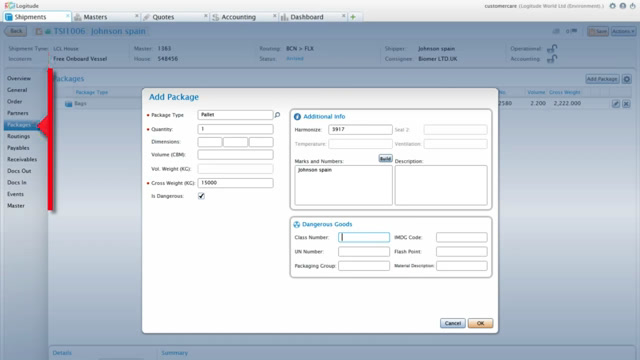Open Docs Out in sidebar
This screenshot has height=360, width=640.
pos(19,171)
